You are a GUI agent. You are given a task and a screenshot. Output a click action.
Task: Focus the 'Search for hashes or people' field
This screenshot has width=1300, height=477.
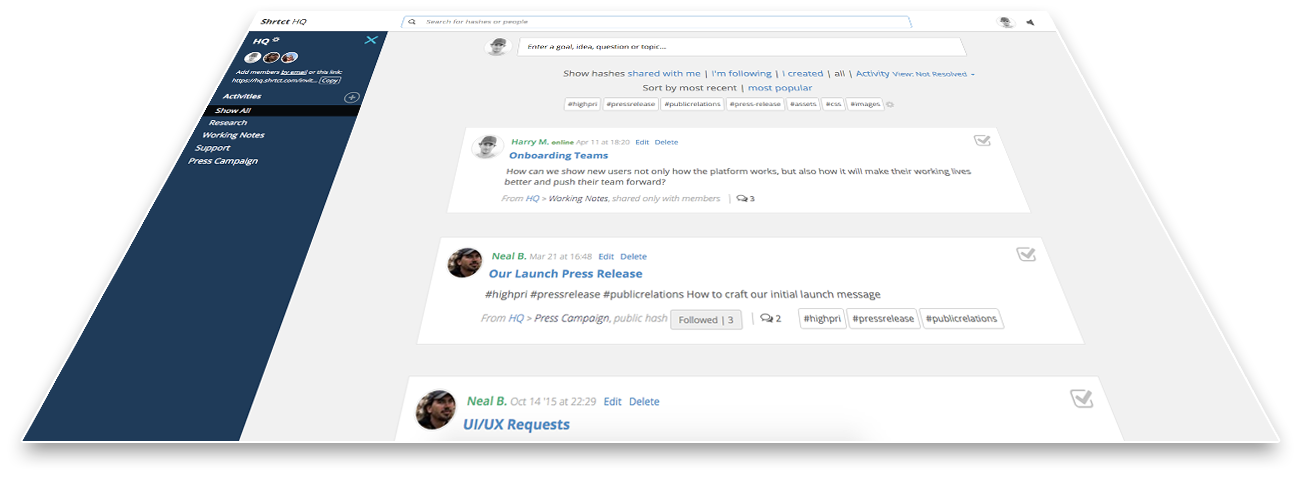(x=656, y=21)
